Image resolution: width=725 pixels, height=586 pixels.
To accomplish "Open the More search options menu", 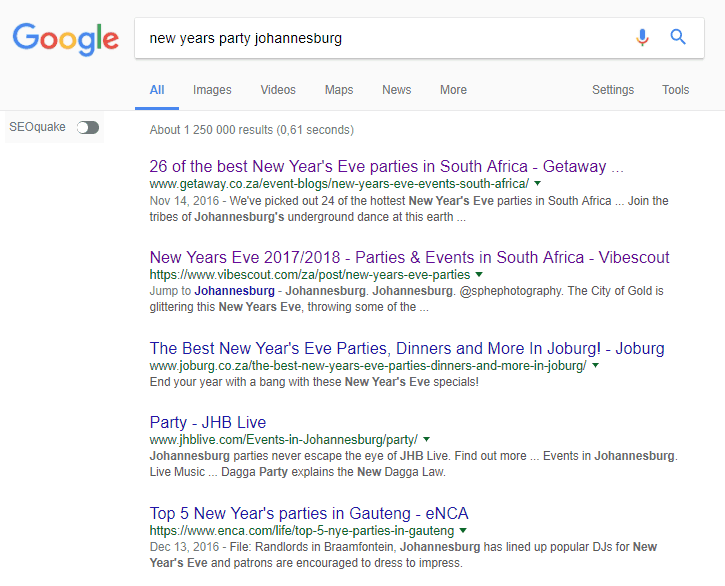I will 453,90.
